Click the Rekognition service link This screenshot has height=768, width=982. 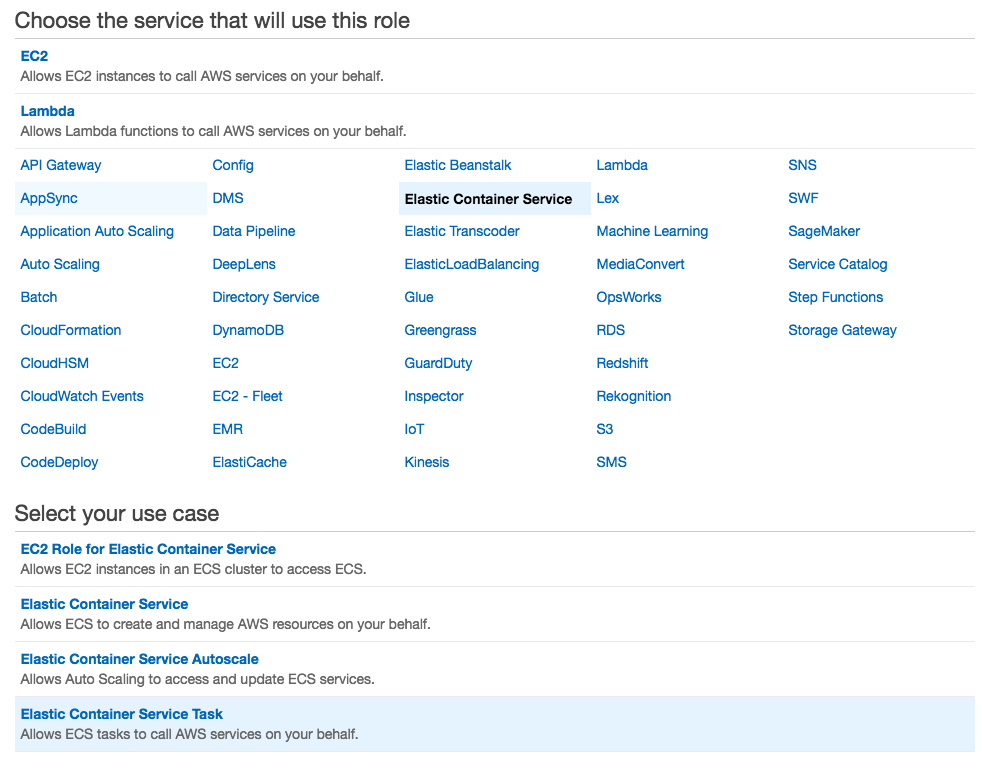point(634,396)
